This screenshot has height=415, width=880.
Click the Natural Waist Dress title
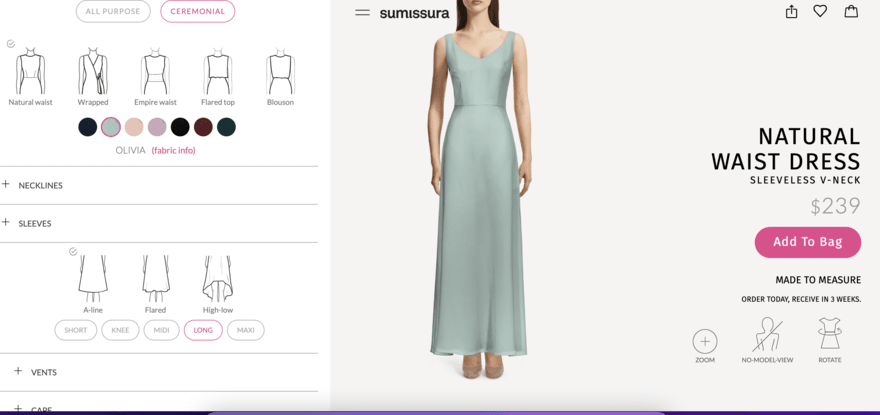pos(786,149)
